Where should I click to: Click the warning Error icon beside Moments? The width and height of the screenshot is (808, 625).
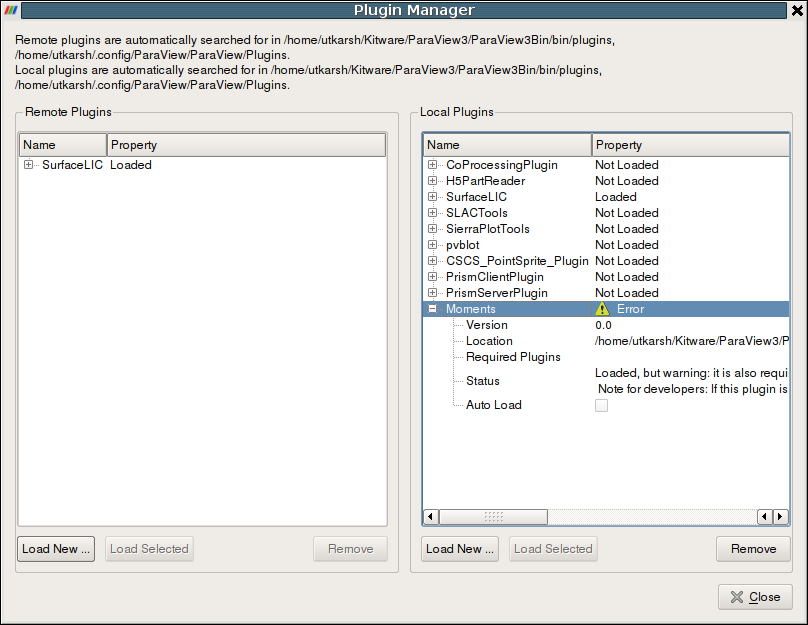[x=602, y=309]
